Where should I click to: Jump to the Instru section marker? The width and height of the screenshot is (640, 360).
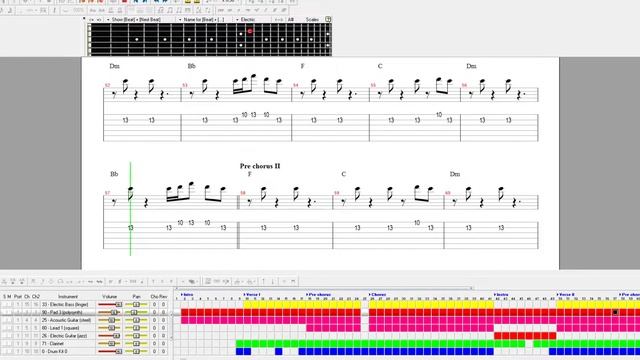[501, 294]
